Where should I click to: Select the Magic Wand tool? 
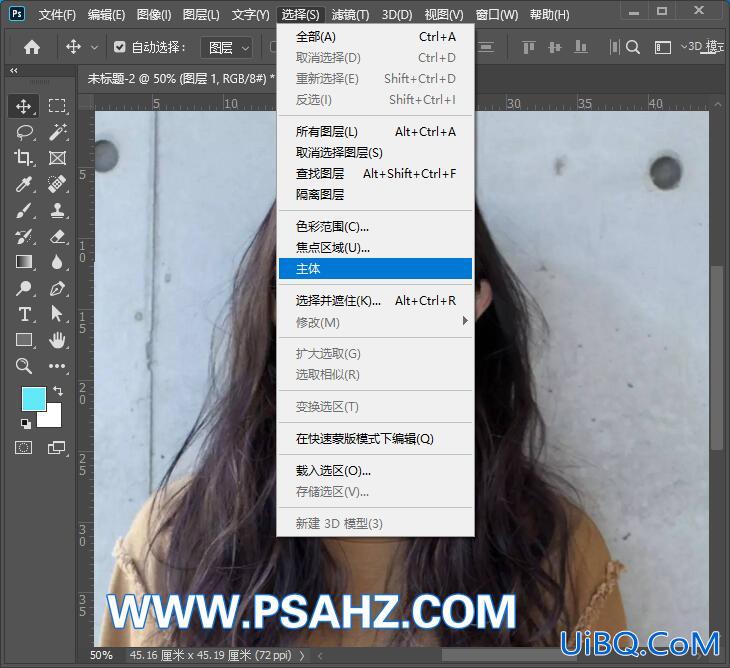point(57,132)
